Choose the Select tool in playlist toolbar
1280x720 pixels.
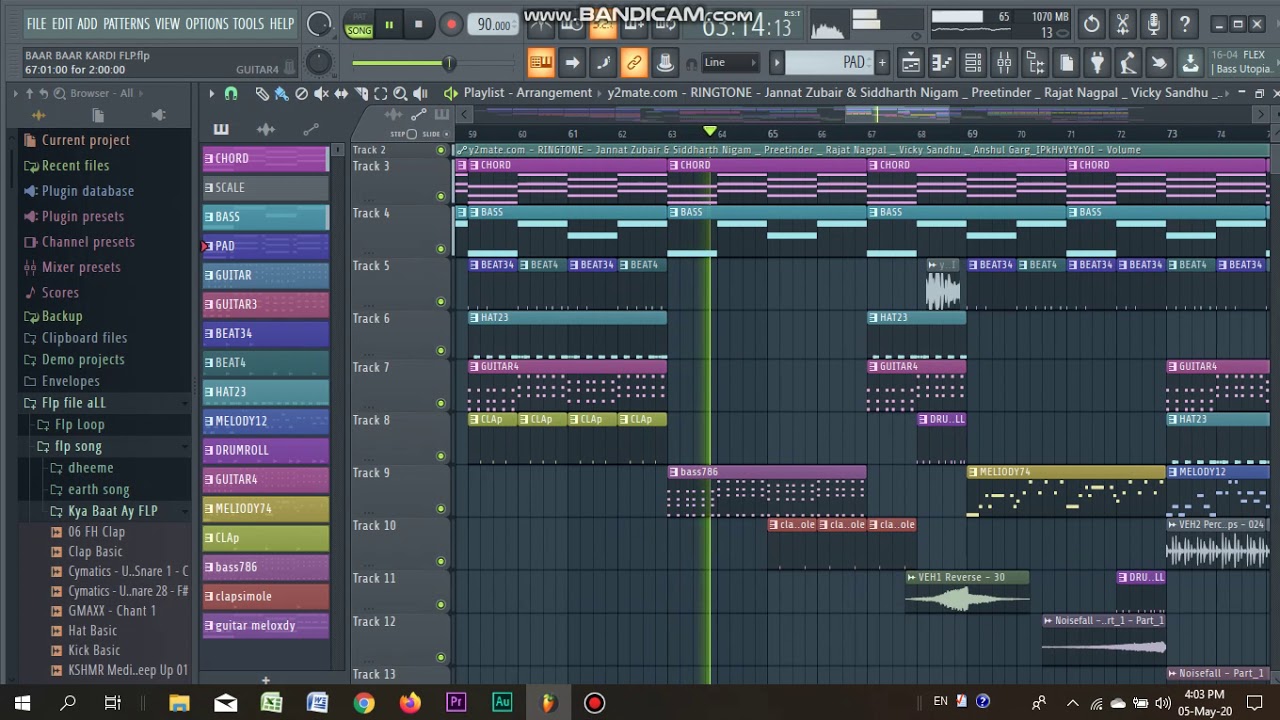tap(381, 93)
